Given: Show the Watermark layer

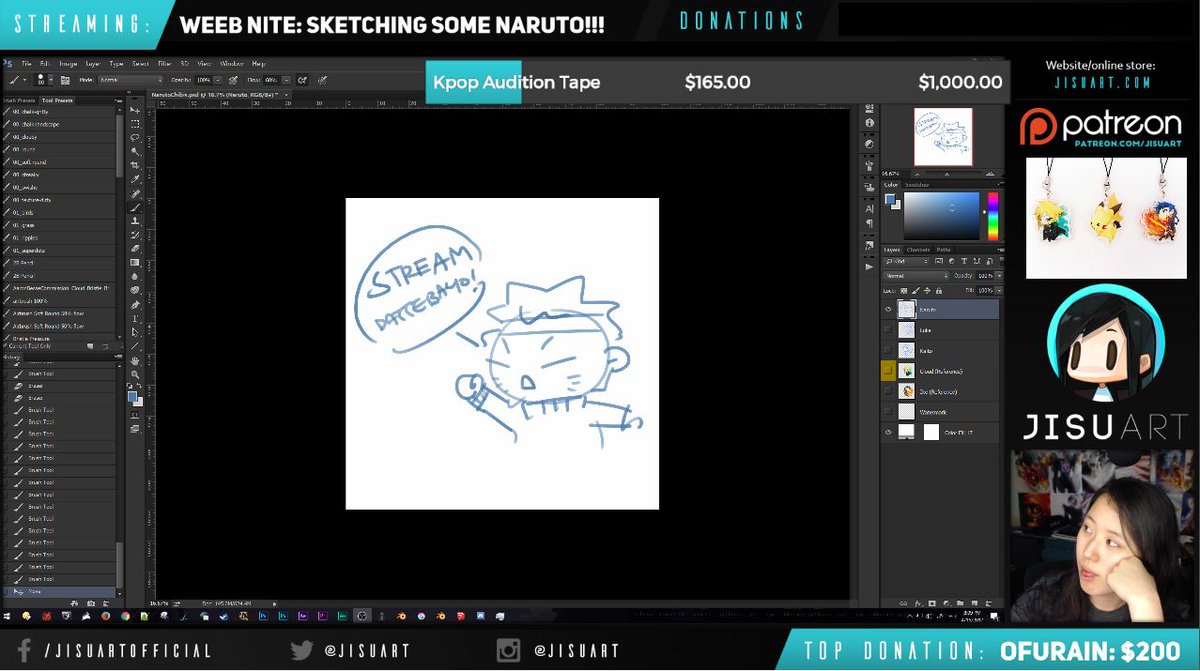Looking at the screenshot, I should [x=888, y=412].
